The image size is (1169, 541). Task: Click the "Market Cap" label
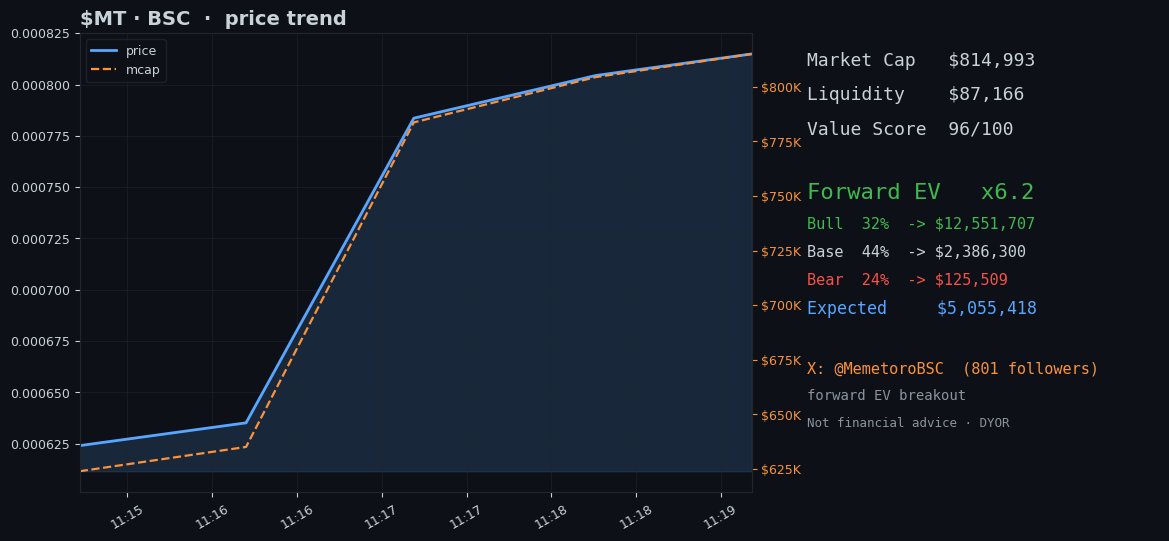click(860, 60)
